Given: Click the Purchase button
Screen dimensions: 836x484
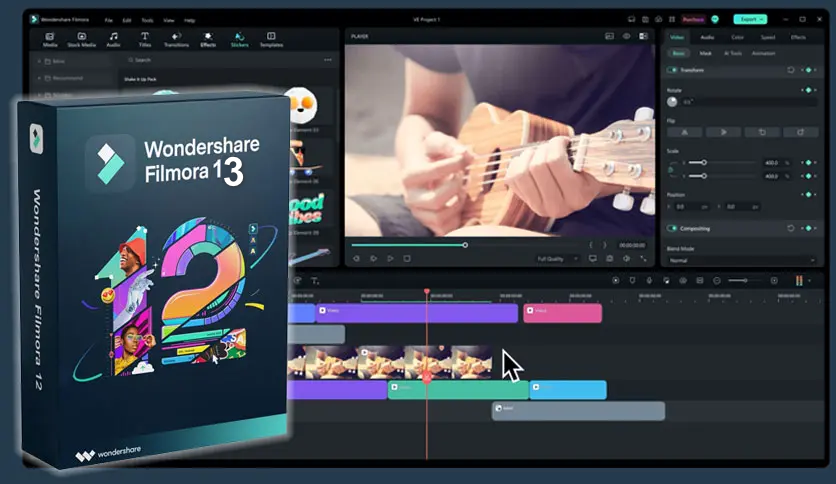Looking at the screenshot, I should (x=693, y=19).
